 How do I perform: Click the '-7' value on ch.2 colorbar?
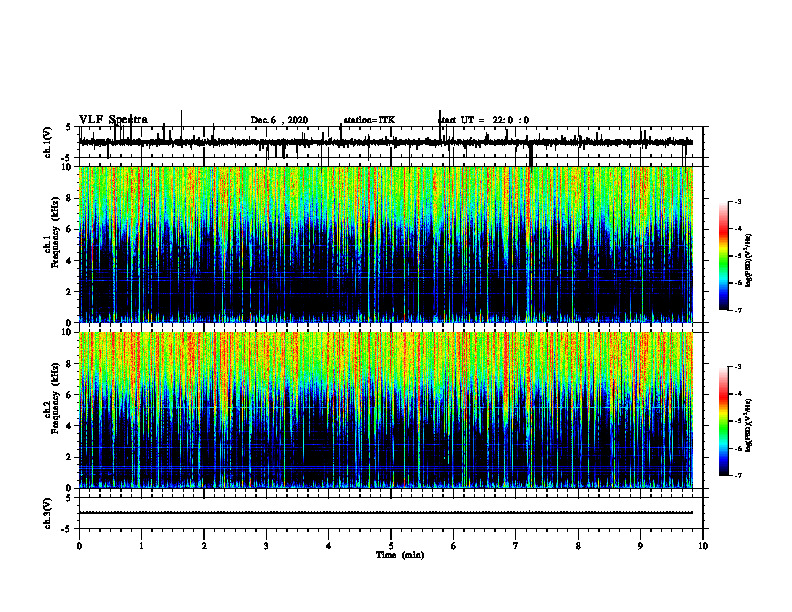pos(738,475)
